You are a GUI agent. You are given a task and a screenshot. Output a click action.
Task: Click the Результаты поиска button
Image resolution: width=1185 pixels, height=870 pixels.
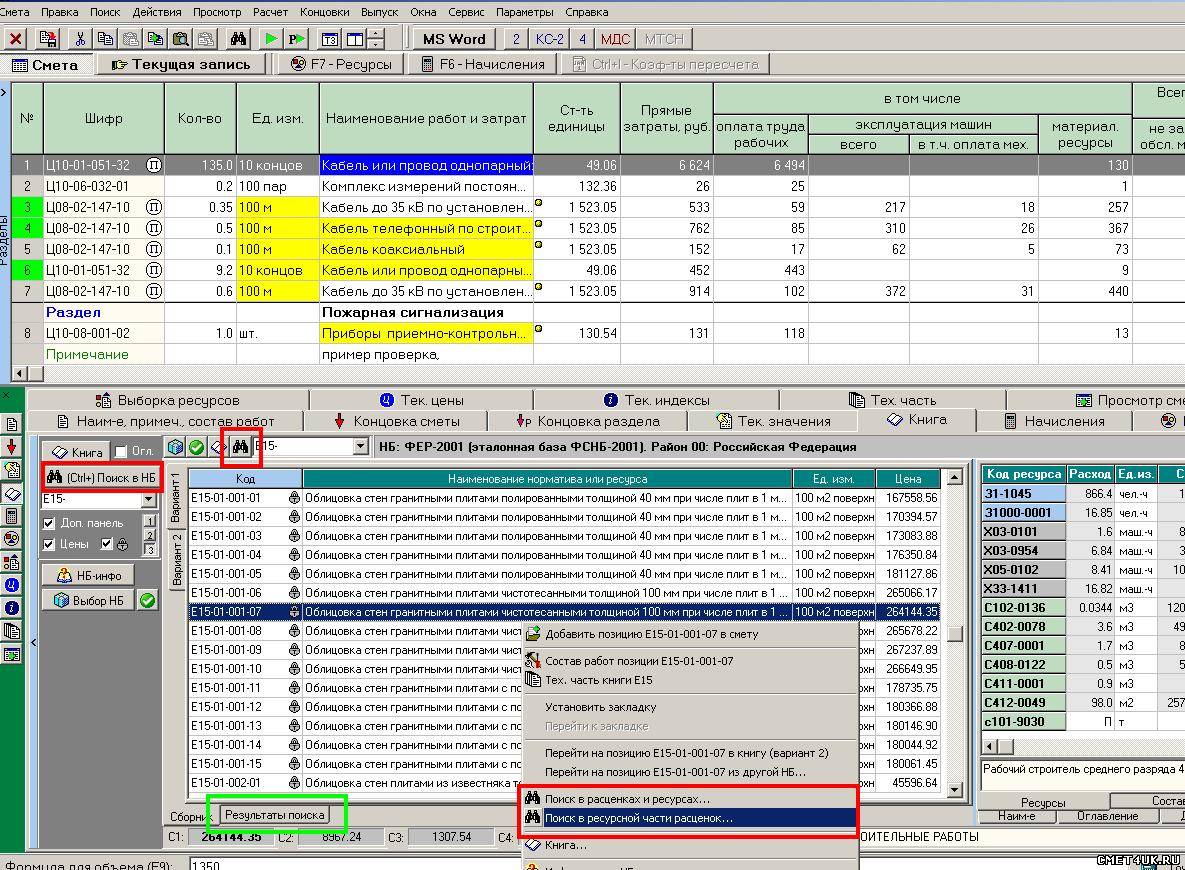coord(274,815)
